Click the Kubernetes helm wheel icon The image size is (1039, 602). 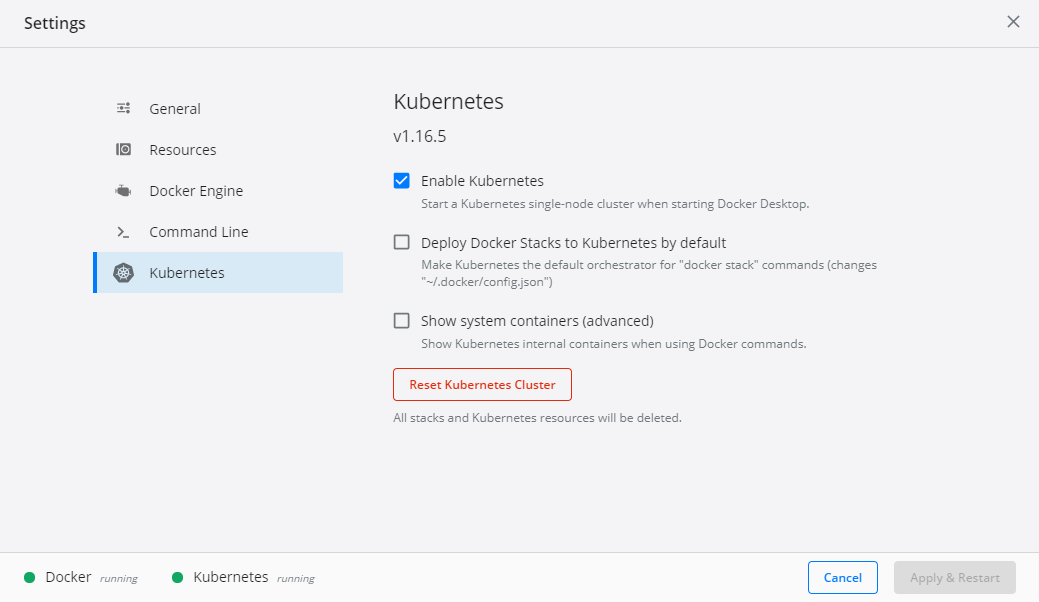(x=124, y=273)
